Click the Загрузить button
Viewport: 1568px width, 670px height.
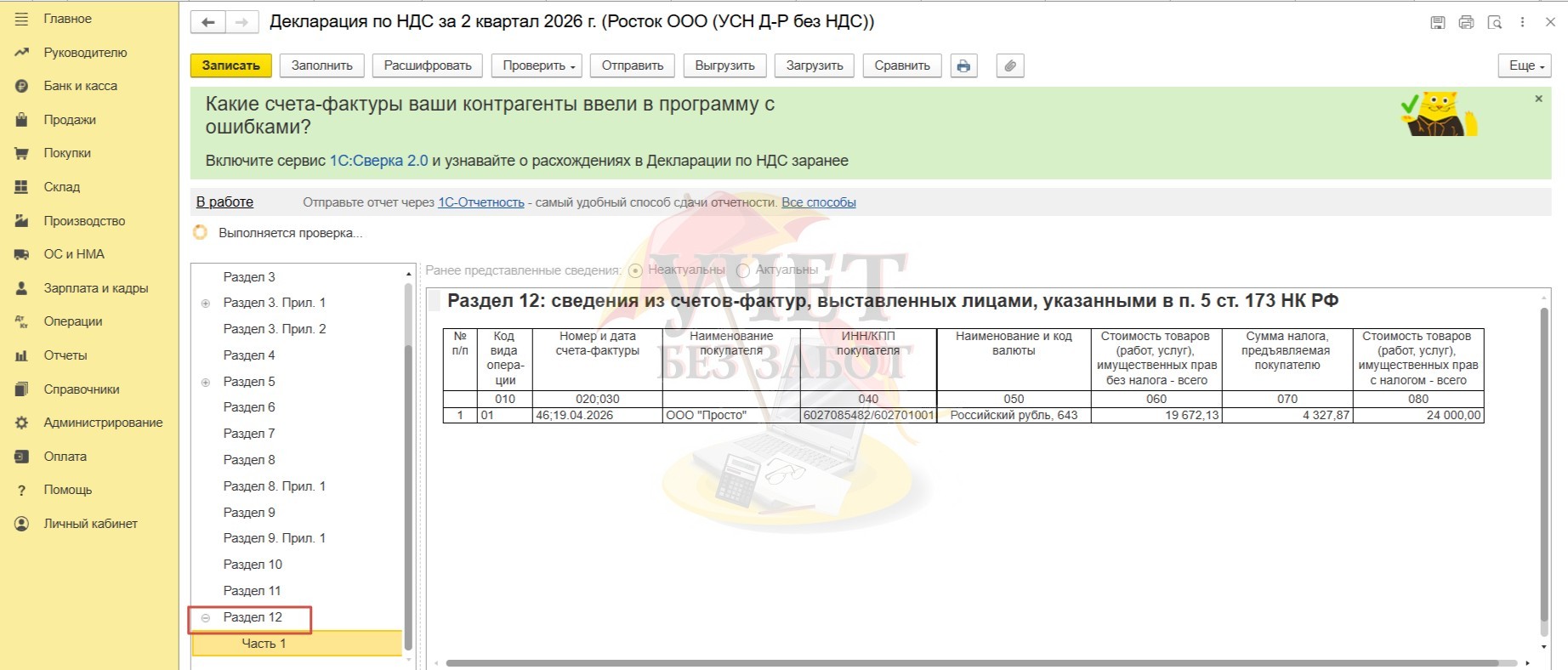815,65
